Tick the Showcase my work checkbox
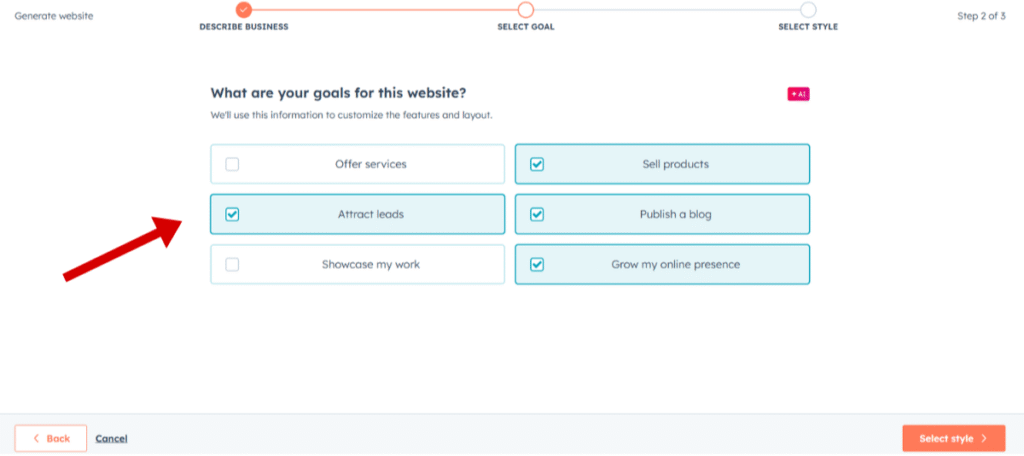Viewport: 1024px width, 456px height. pyautogui.click(x=232, y=265)
